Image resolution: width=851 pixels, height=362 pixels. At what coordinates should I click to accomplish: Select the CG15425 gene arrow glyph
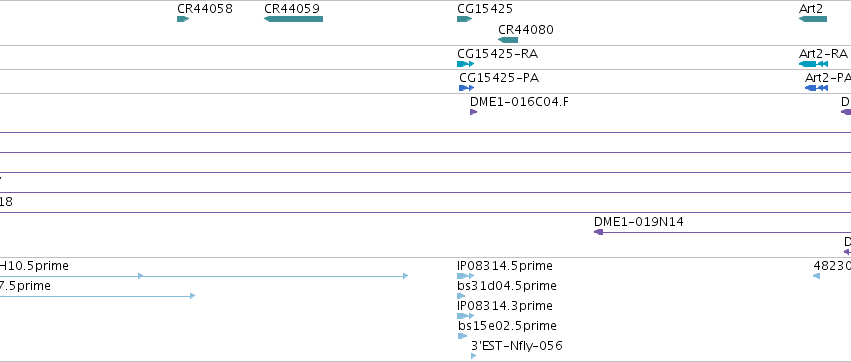click(x=465, y=19)
